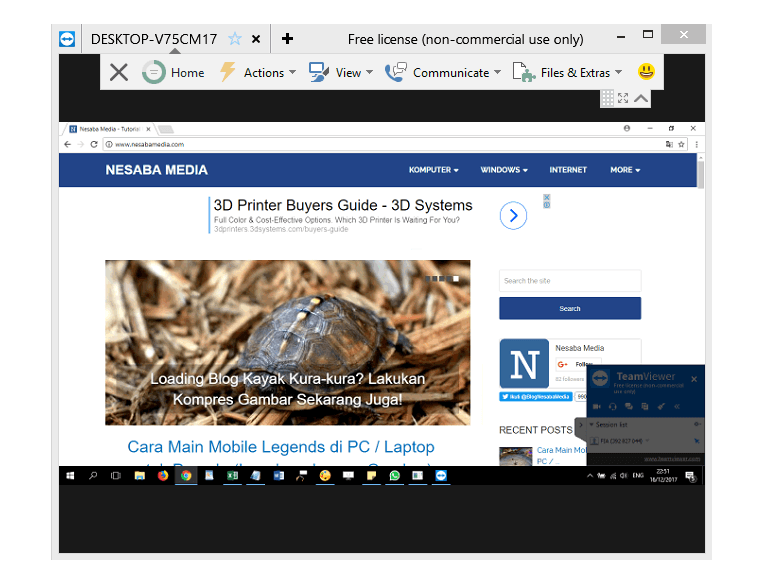Open the Actions dropdown menu
This screenshot has height=580, width=767.
click(258, 72)
